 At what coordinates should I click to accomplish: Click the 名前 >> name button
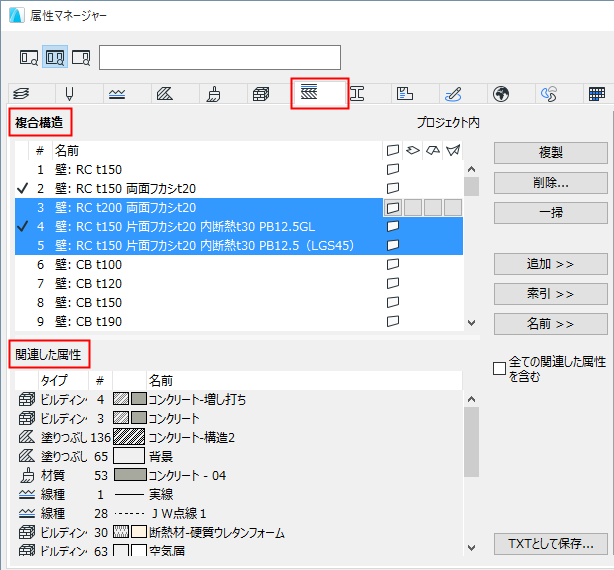click(551, 324)
